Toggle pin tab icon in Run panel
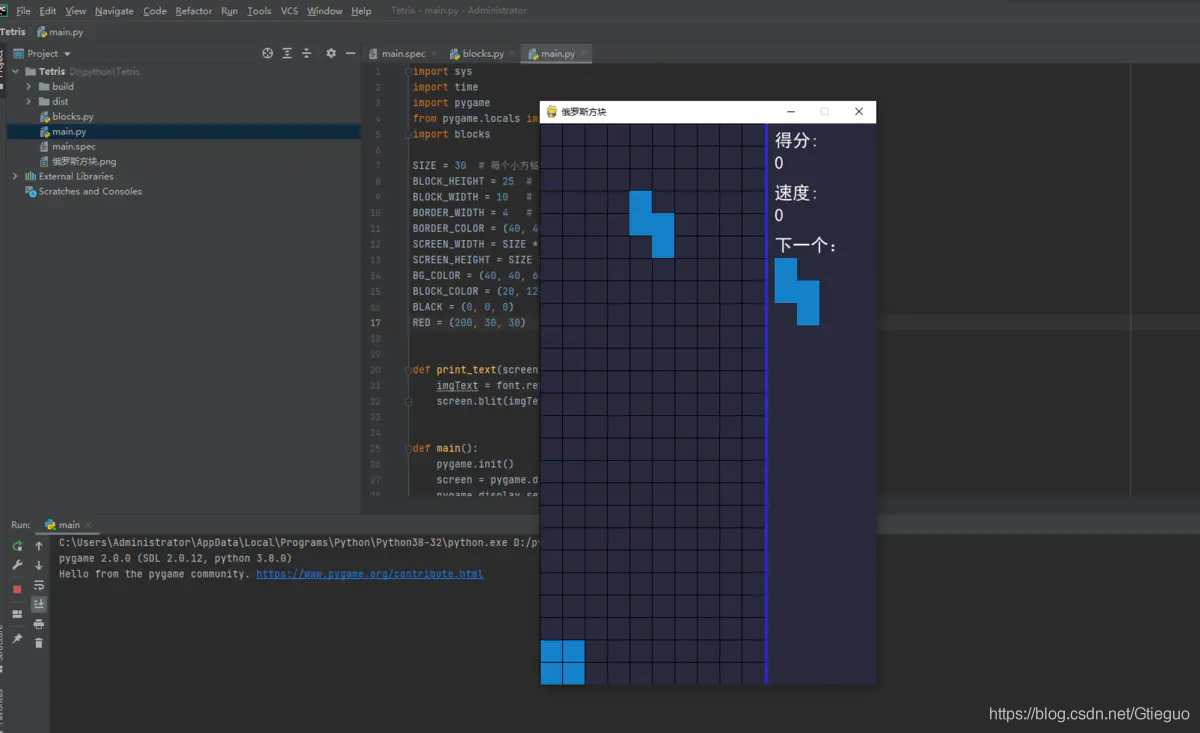 point(17,638)
